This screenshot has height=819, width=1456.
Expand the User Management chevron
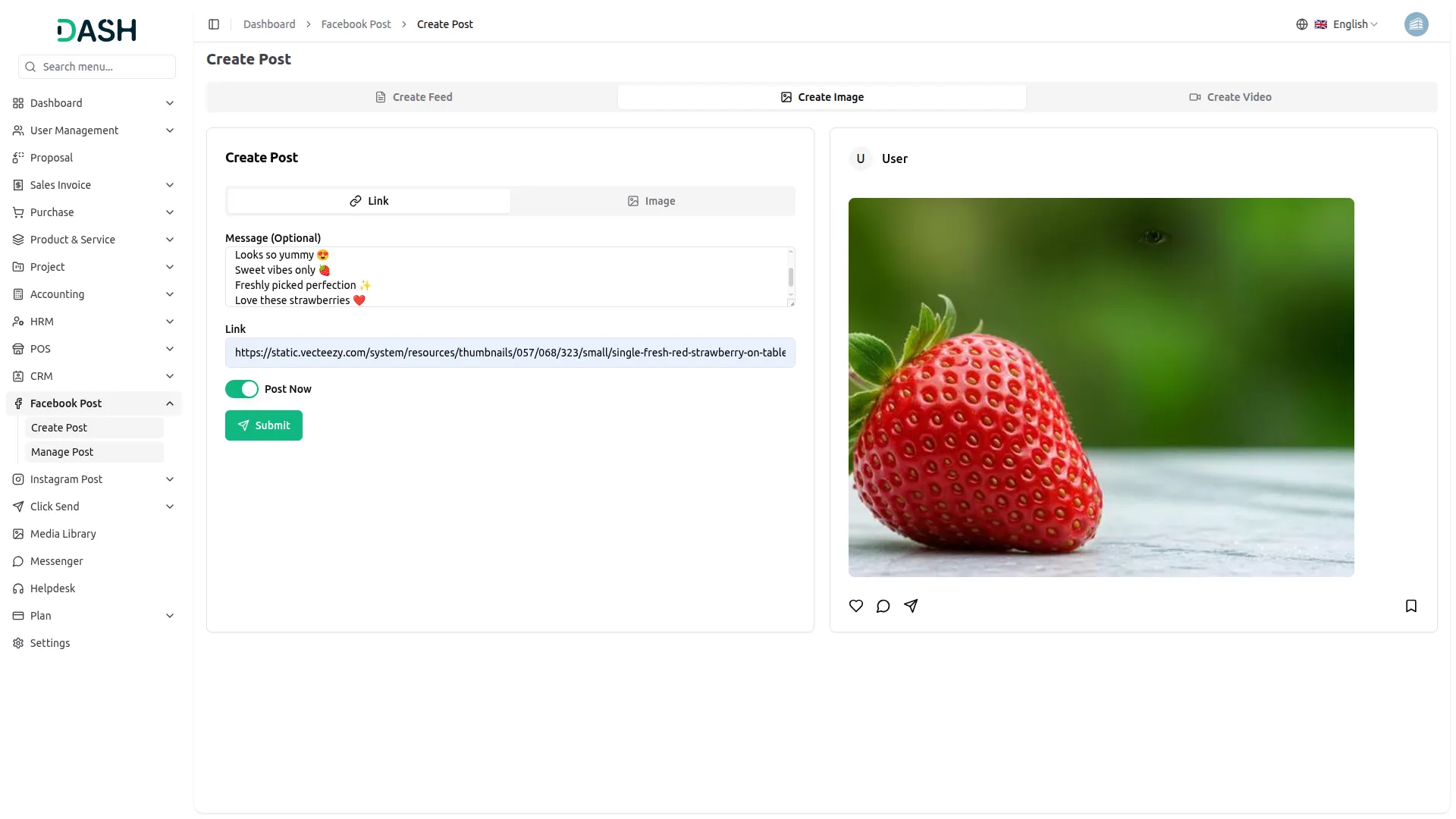click(170, 130)
